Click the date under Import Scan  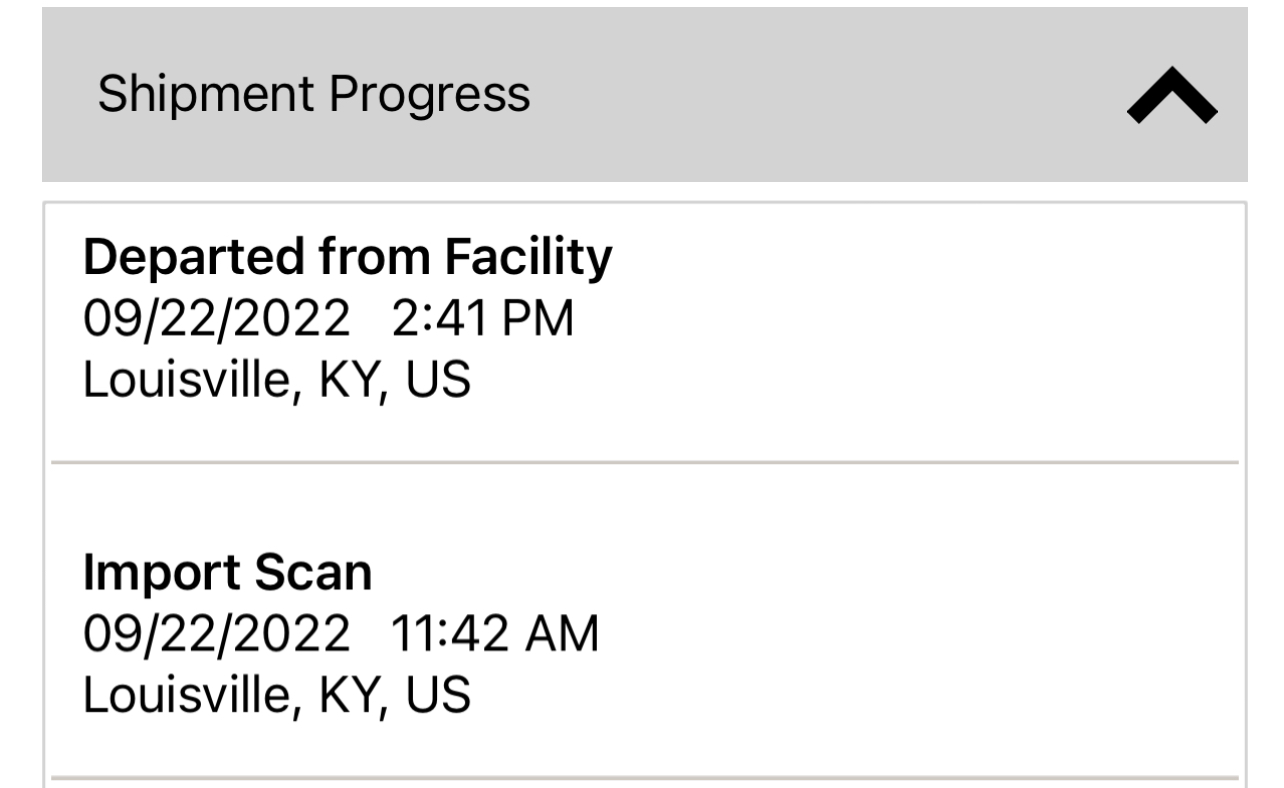tap(216, 634)
